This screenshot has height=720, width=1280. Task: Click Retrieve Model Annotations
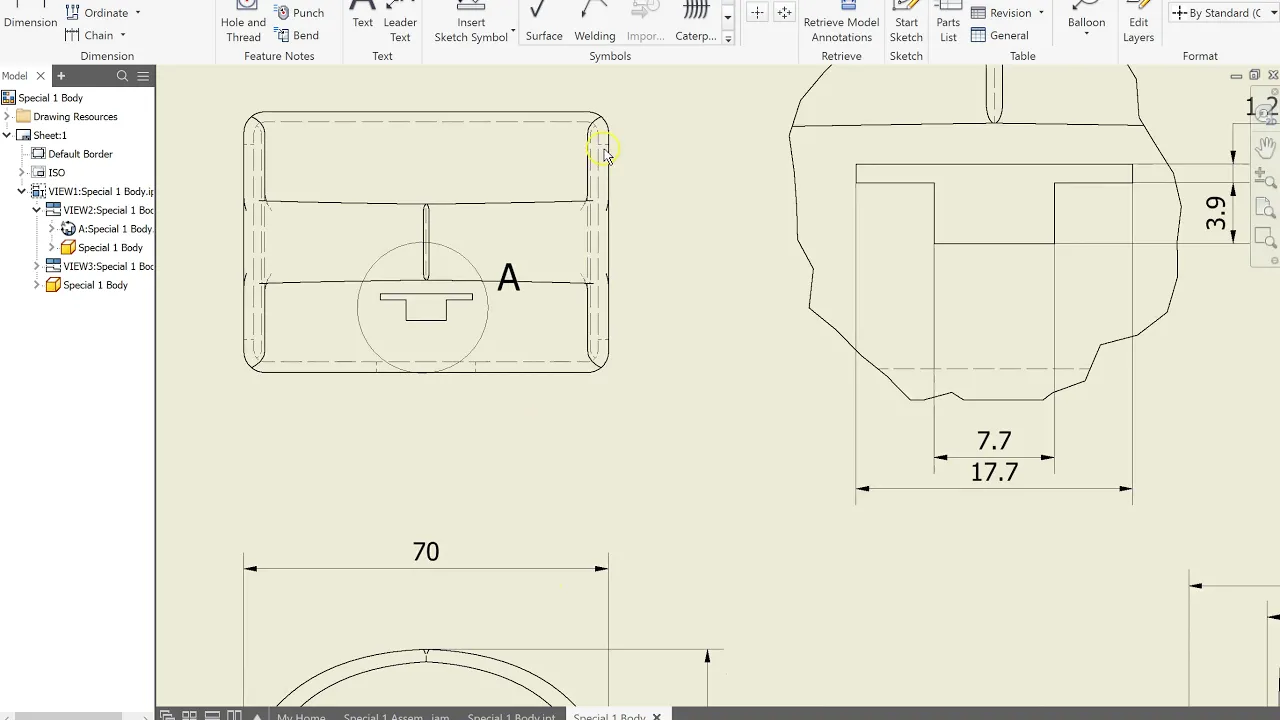point(841,22)
